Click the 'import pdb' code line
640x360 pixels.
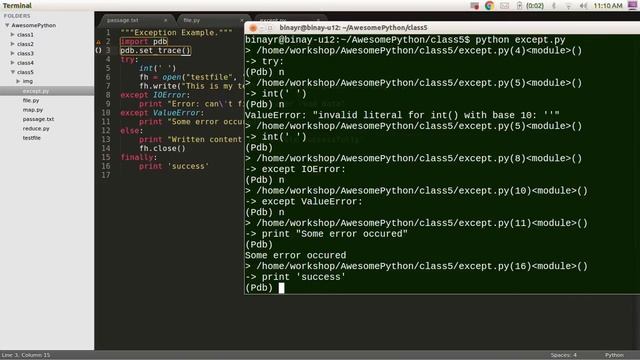144,42
